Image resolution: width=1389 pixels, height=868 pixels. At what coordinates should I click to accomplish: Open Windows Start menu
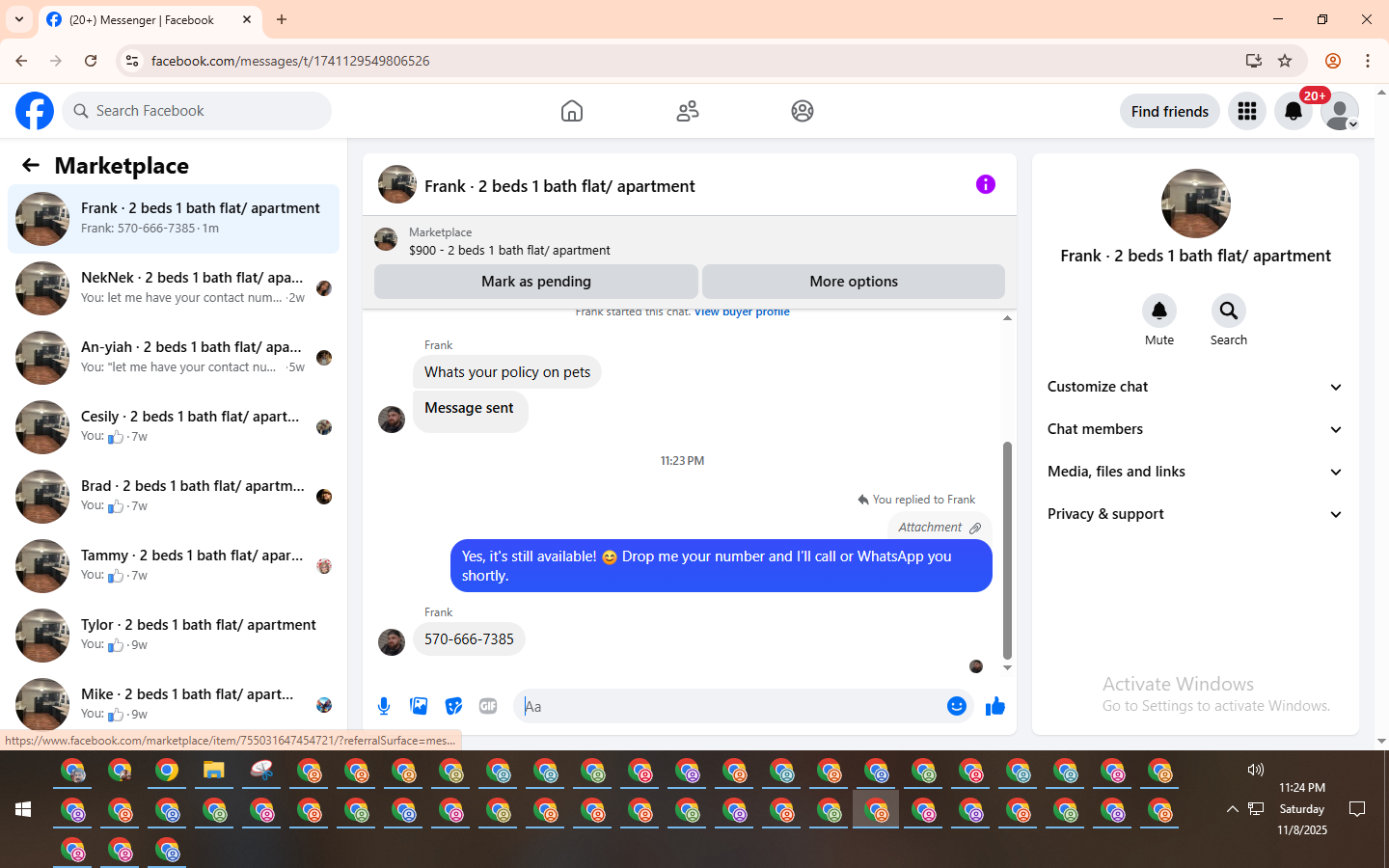[x=23, y=809]
